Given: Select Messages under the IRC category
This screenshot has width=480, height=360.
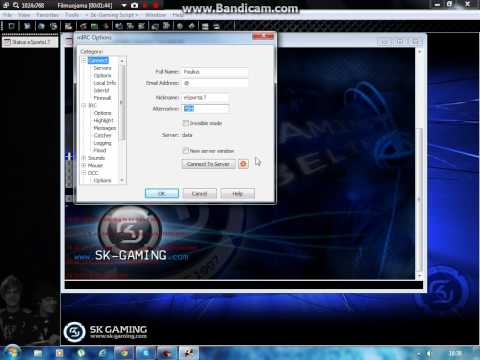Looking at the screenshot, I should (x=105, y=128).
